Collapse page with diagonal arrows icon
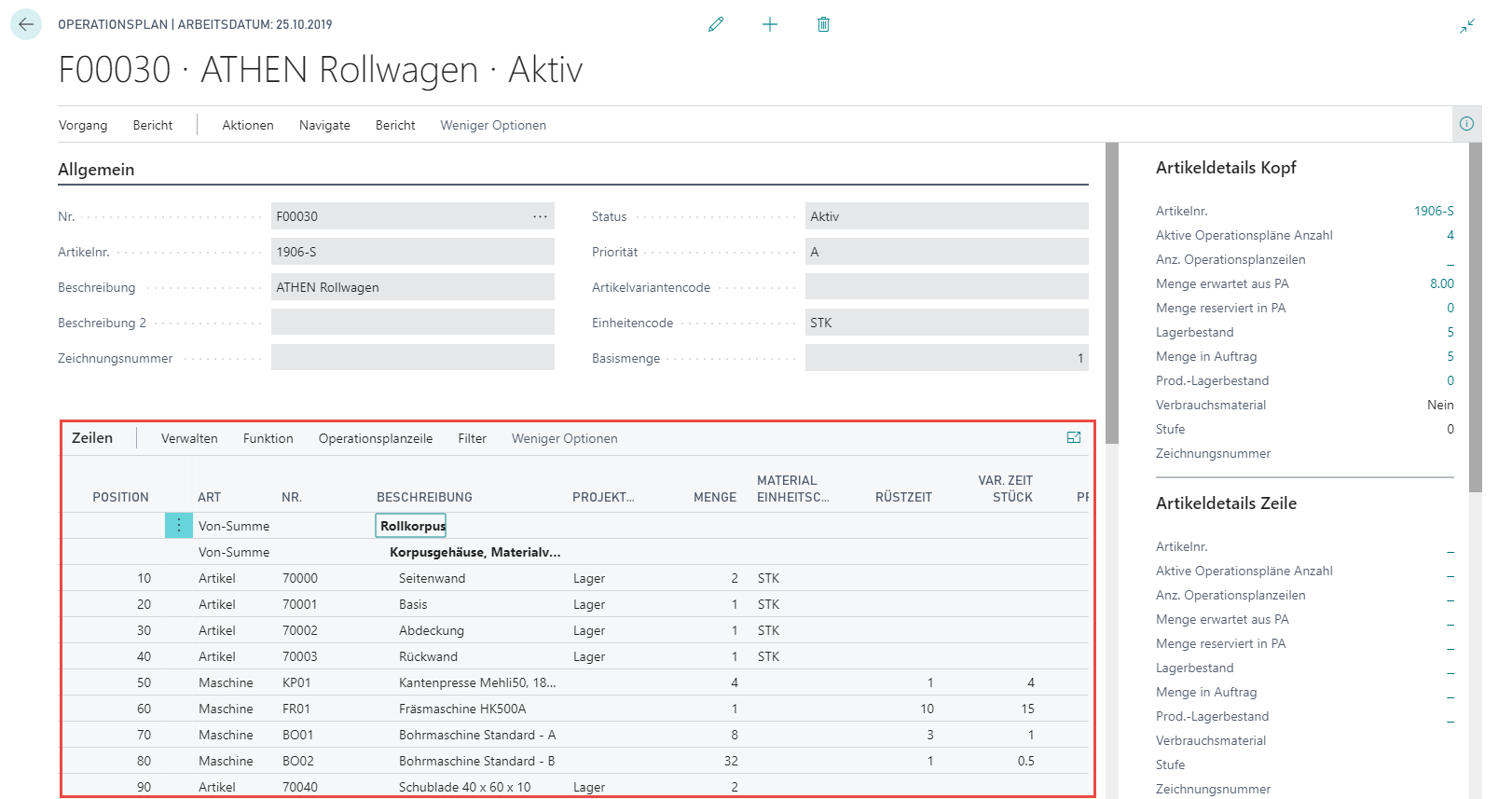Viewport: 1512px width, 799px height. point(1467,25)
